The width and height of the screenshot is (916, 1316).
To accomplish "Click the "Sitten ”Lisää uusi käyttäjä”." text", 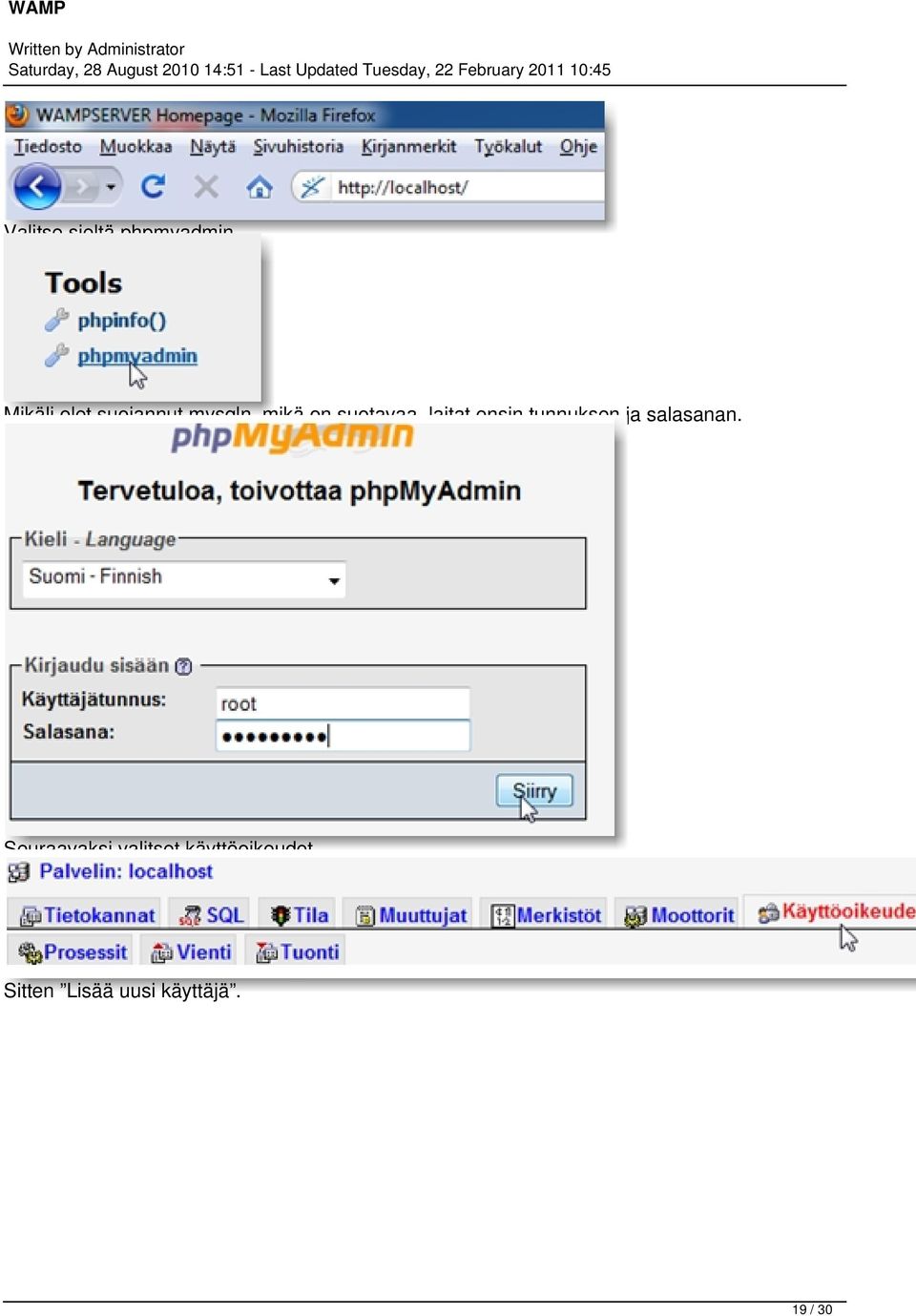I will (122, 991).
